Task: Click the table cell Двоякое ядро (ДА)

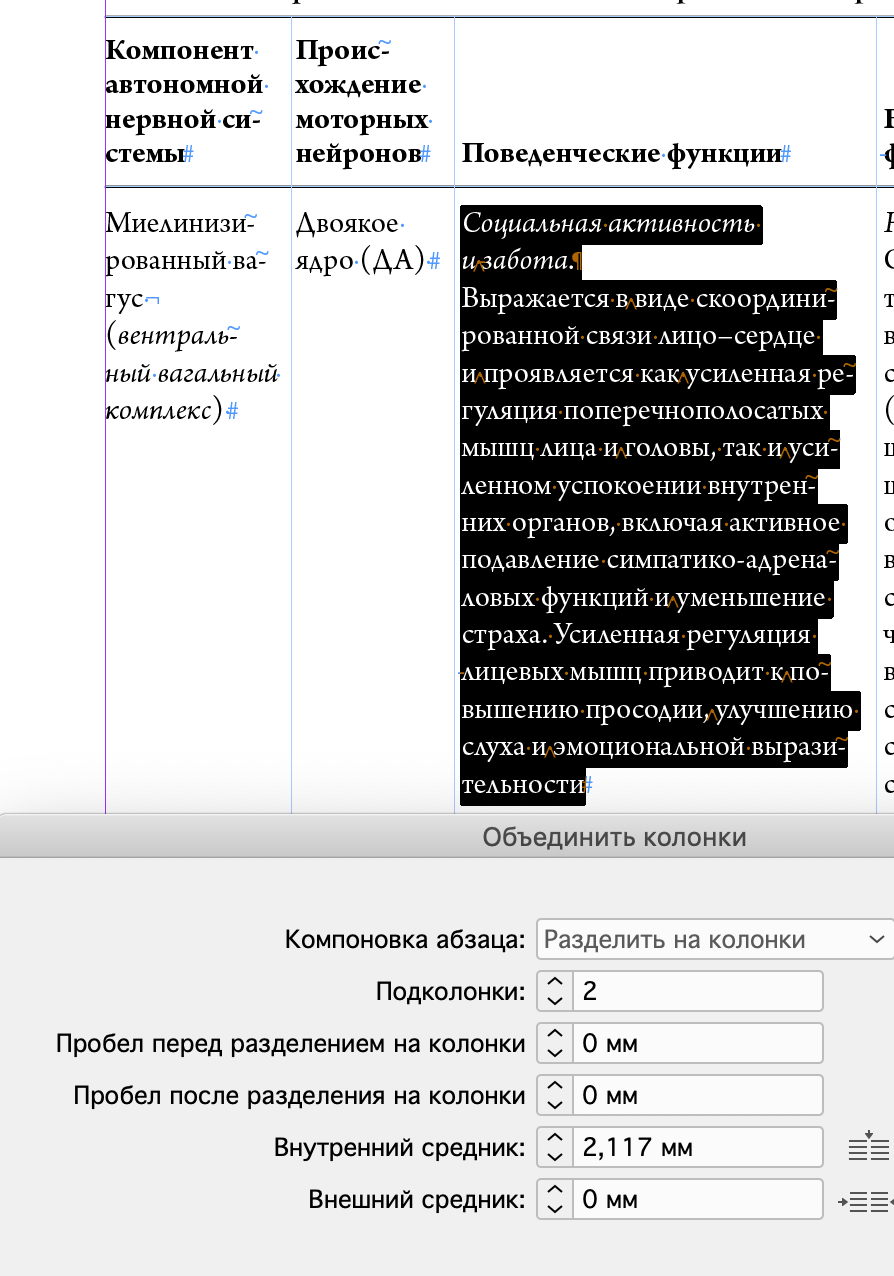Action: click(362, 241)
